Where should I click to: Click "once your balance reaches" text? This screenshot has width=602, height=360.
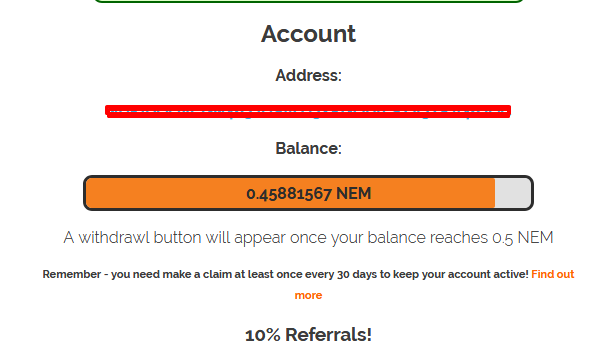(x=389, y=238)
